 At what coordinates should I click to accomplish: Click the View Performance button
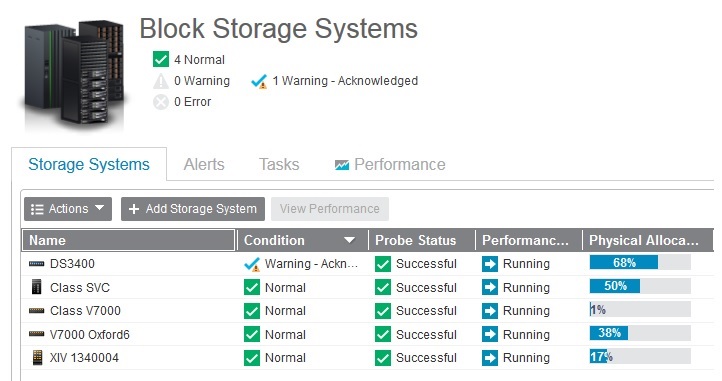coord(330,209)
